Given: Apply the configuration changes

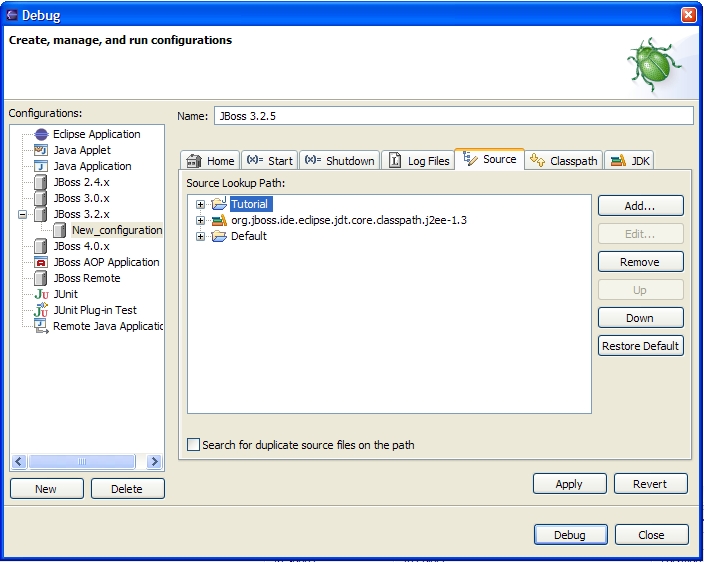Looking at the screenshot, I should (569, 484).
